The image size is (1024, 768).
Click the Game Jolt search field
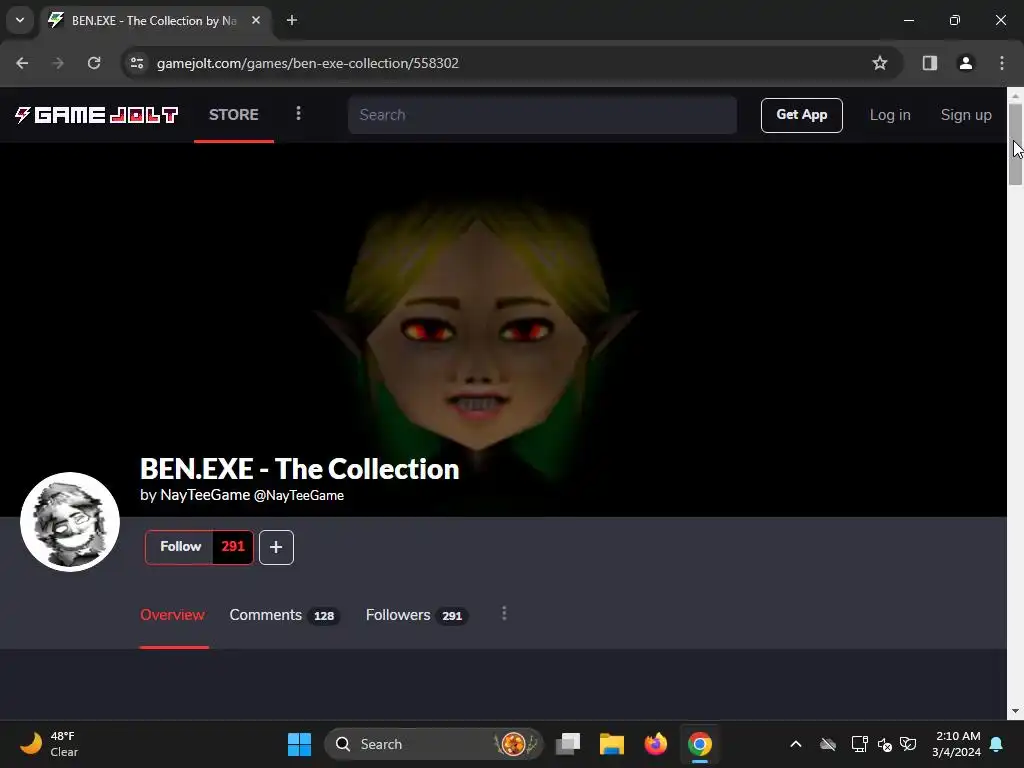tap(542, 115)
